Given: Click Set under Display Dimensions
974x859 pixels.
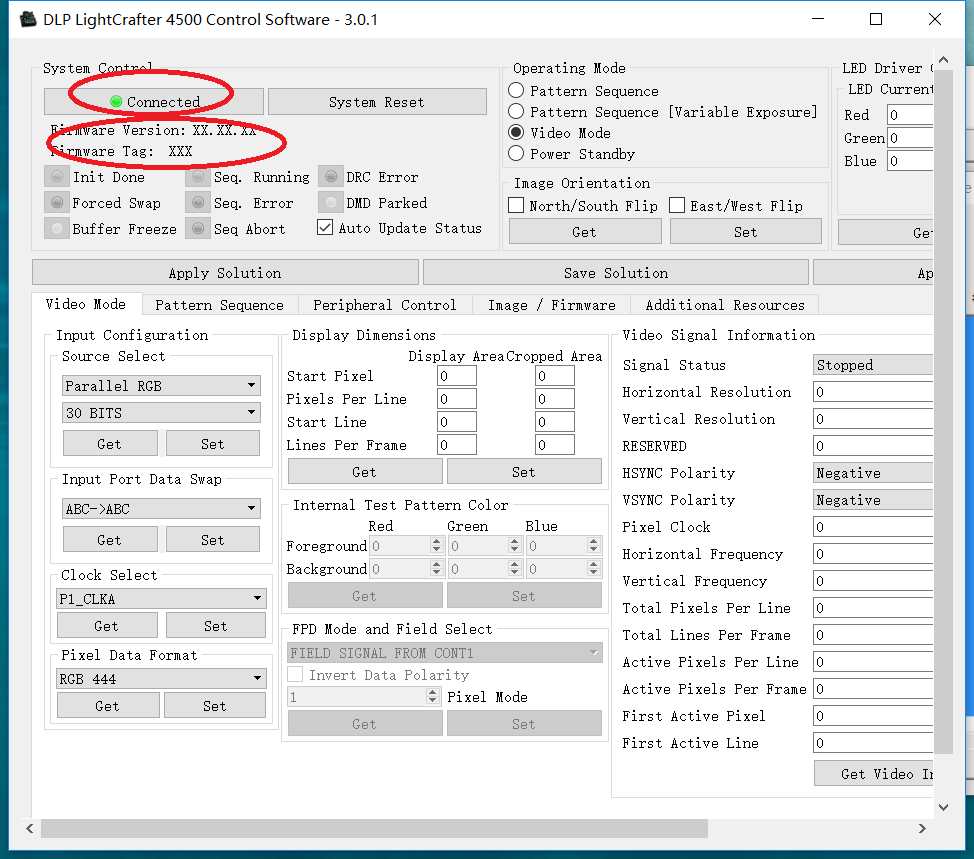Looking at the screenshot, I should tap(524, 471).
